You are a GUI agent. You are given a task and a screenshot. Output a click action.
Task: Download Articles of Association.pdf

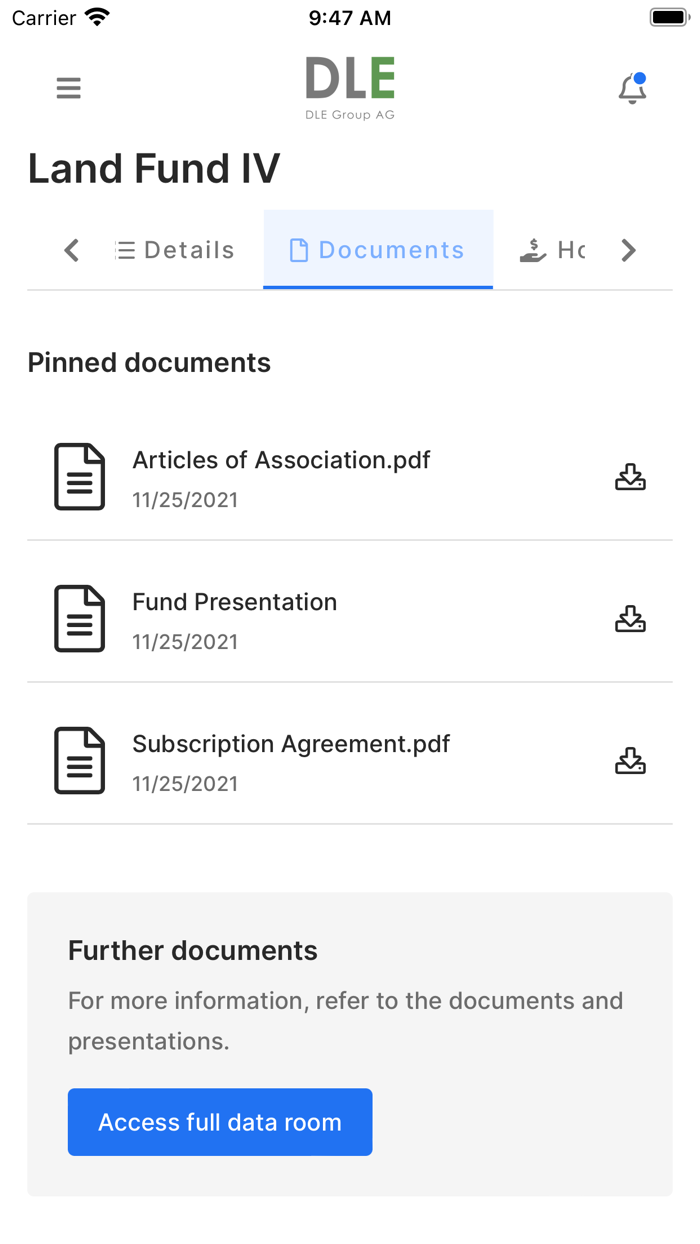(630, 477)
